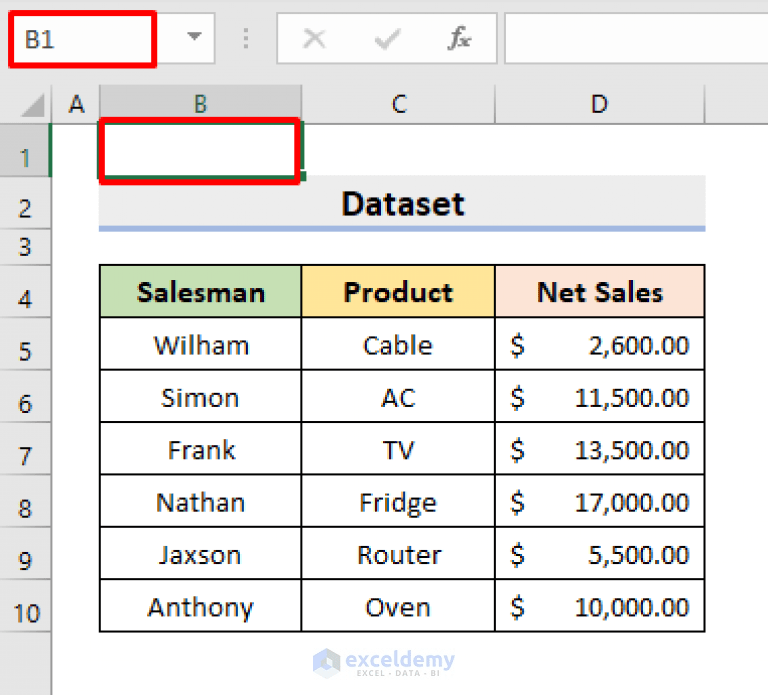Select the cell containing Nathan
Screen dimensions: 768x695
(x=200, y=502)
